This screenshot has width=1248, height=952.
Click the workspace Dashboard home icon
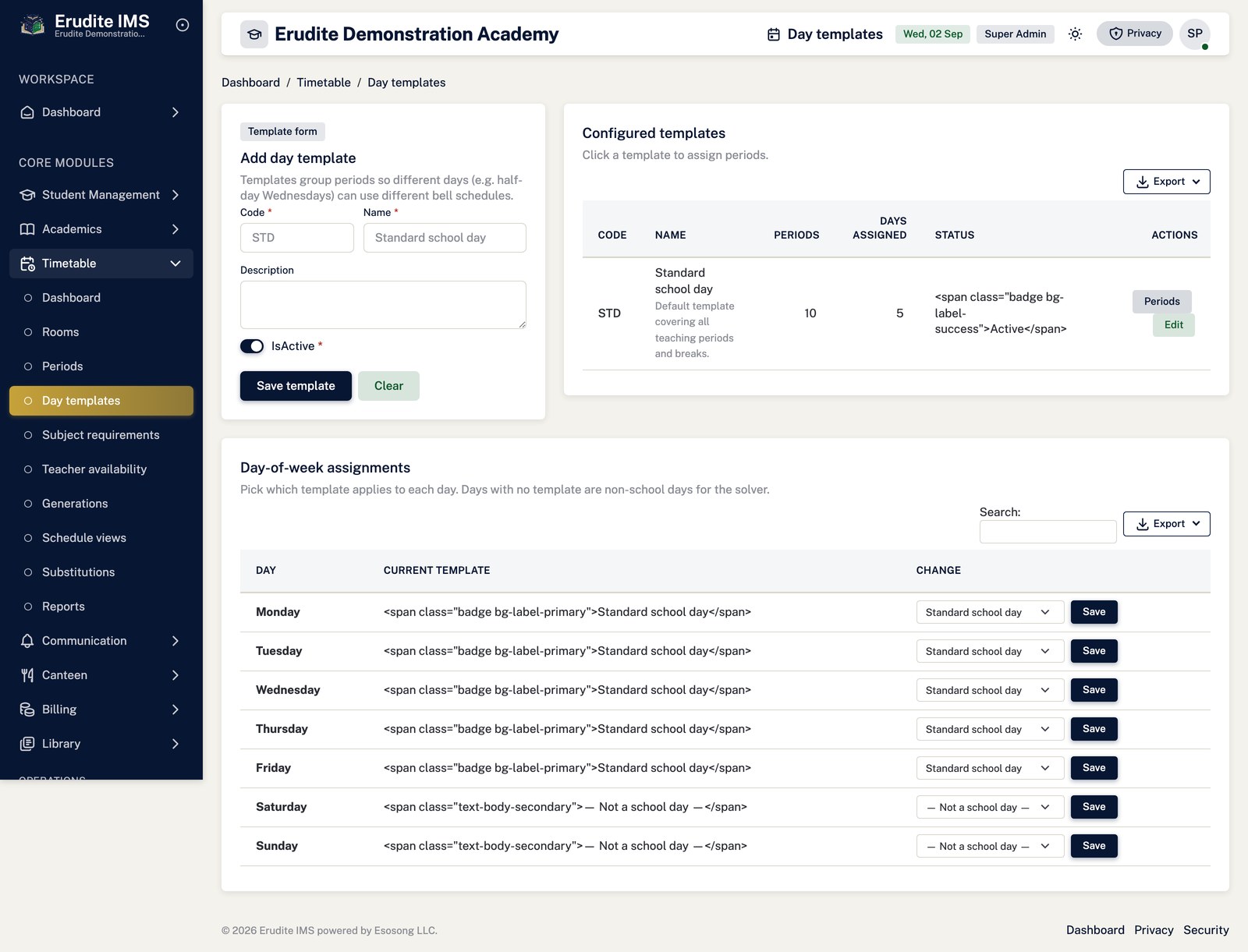tap(27, 112)
